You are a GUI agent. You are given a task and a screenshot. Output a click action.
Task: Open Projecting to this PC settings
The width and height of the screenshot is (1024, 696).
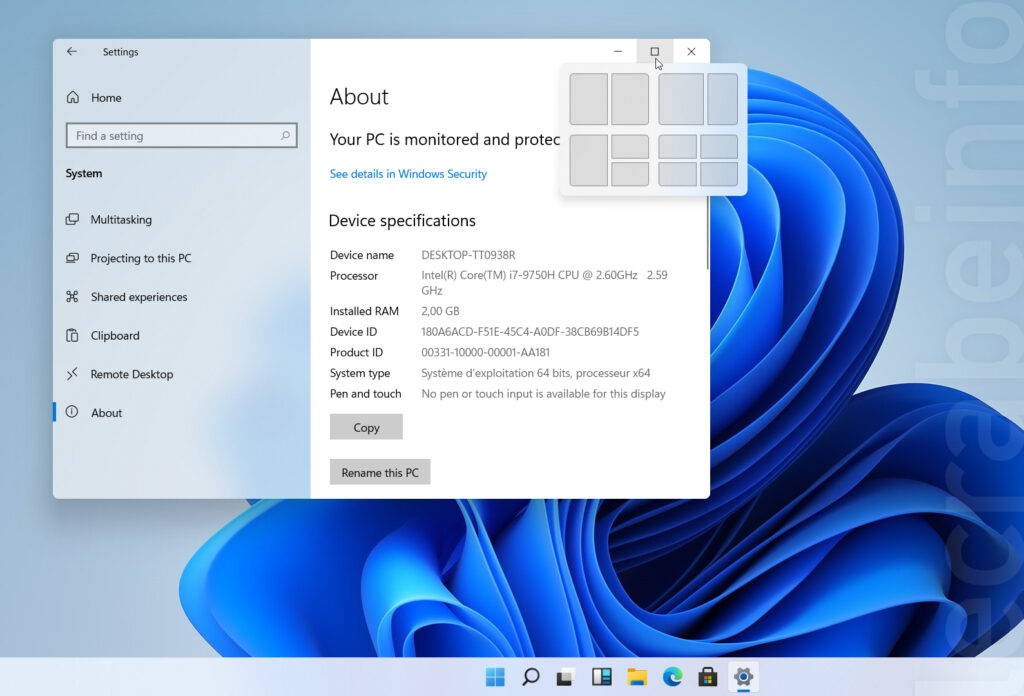pyautogui.click(x=129, y=258)
